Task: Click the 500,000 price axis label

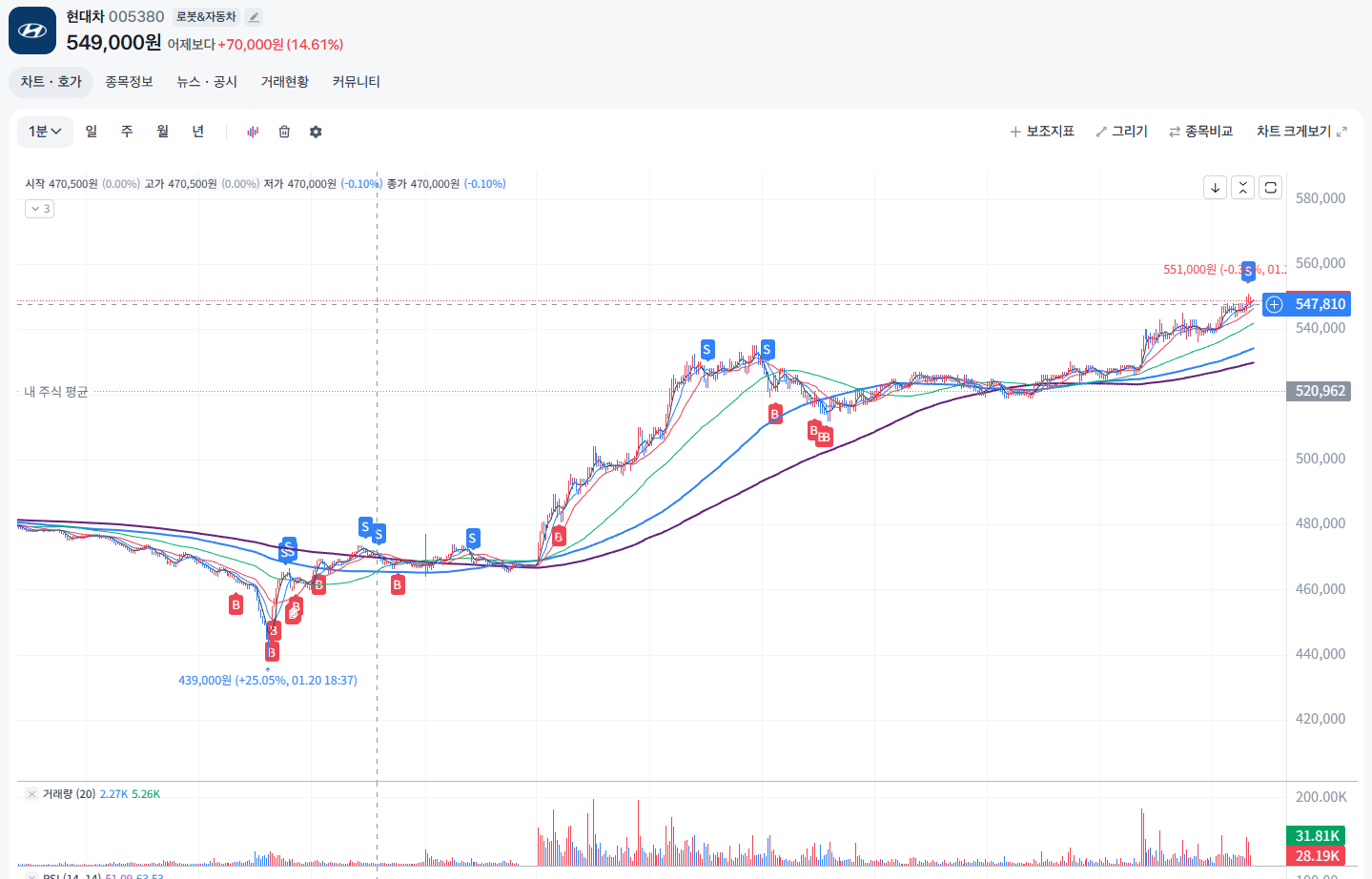Action: tap(1321, 459)
